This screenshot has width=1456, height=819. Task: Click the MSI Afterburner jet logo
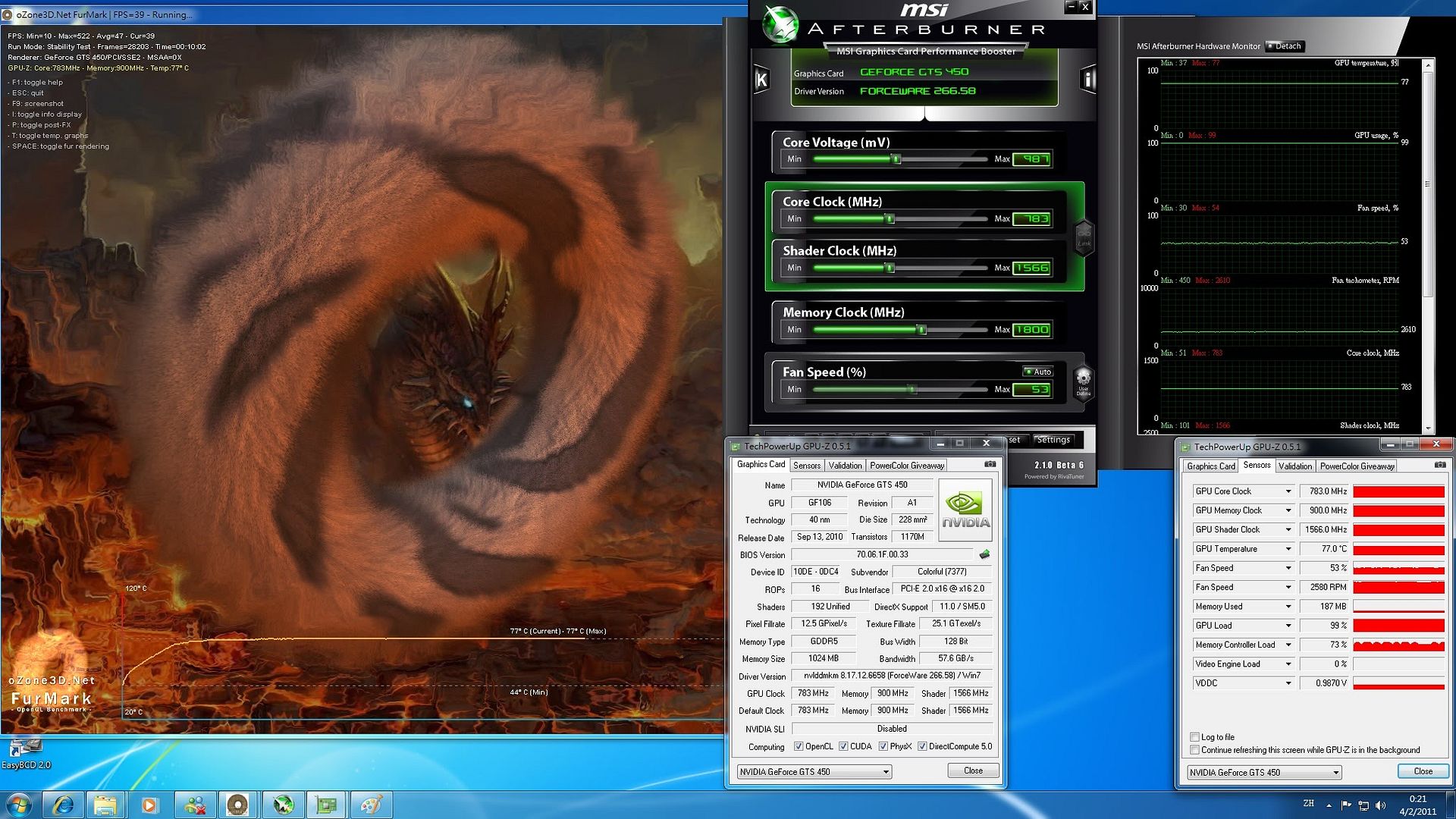[x=780, y=24]
